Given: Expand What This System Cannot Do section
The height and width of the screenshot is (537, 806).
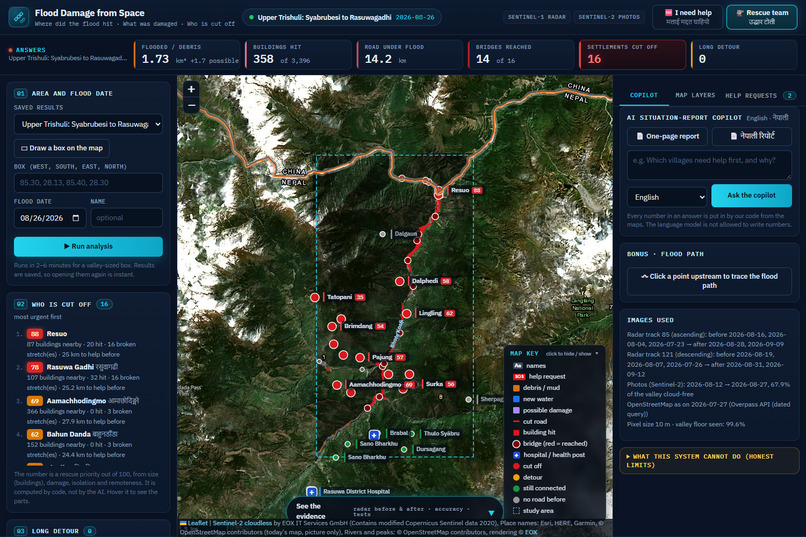Looking at the screenshot, I should pyautogui.click(x=709, y=460).
